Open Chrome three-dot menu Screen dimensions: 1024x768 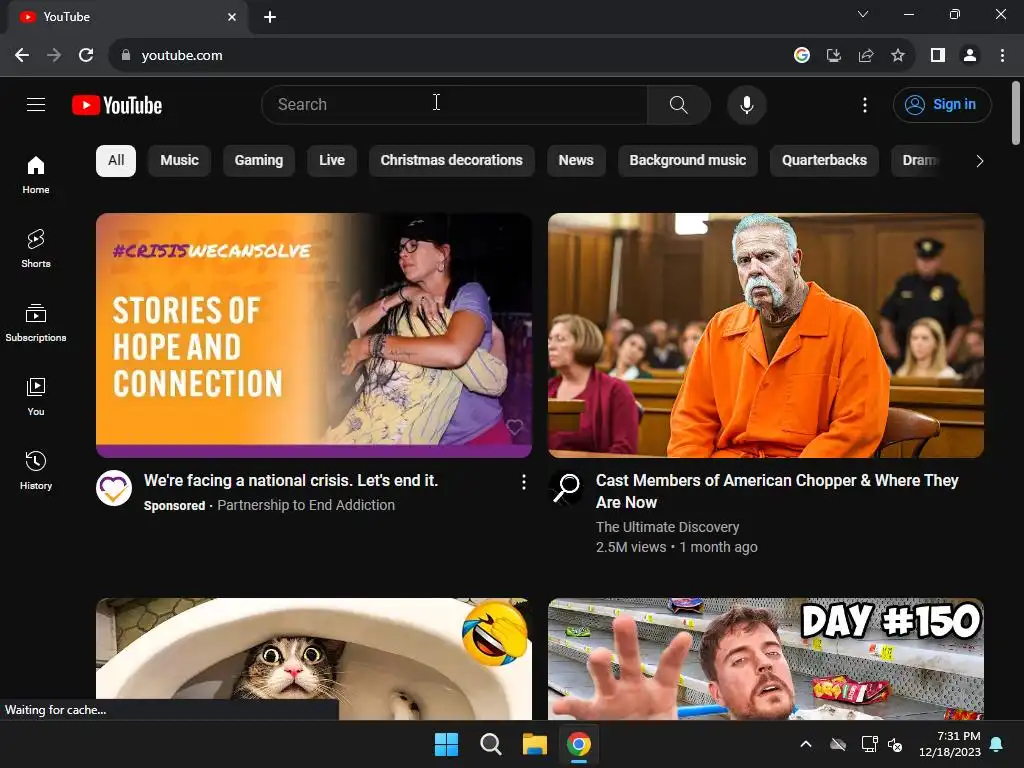click(1002, 55)
